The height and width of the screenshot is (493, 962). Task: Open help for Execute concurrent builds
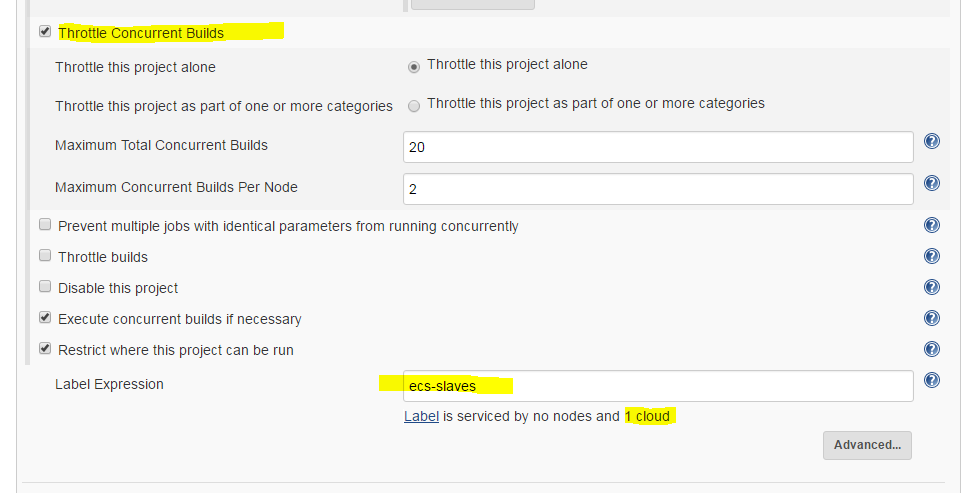pyautogui.click(x=932, y=318)
